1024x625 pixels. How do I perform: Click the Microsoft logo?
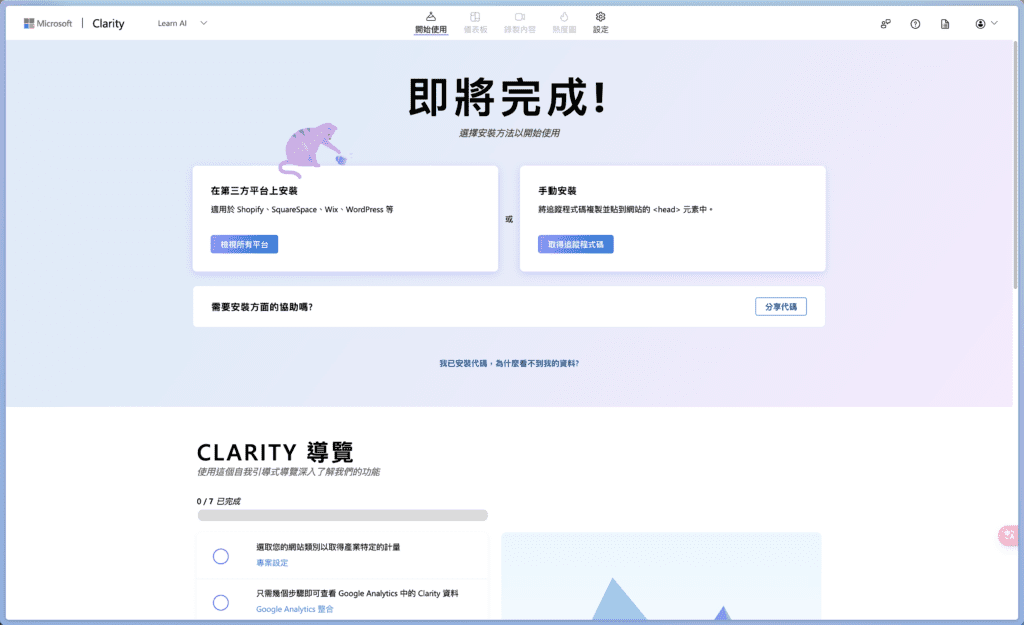click(30, 24)
